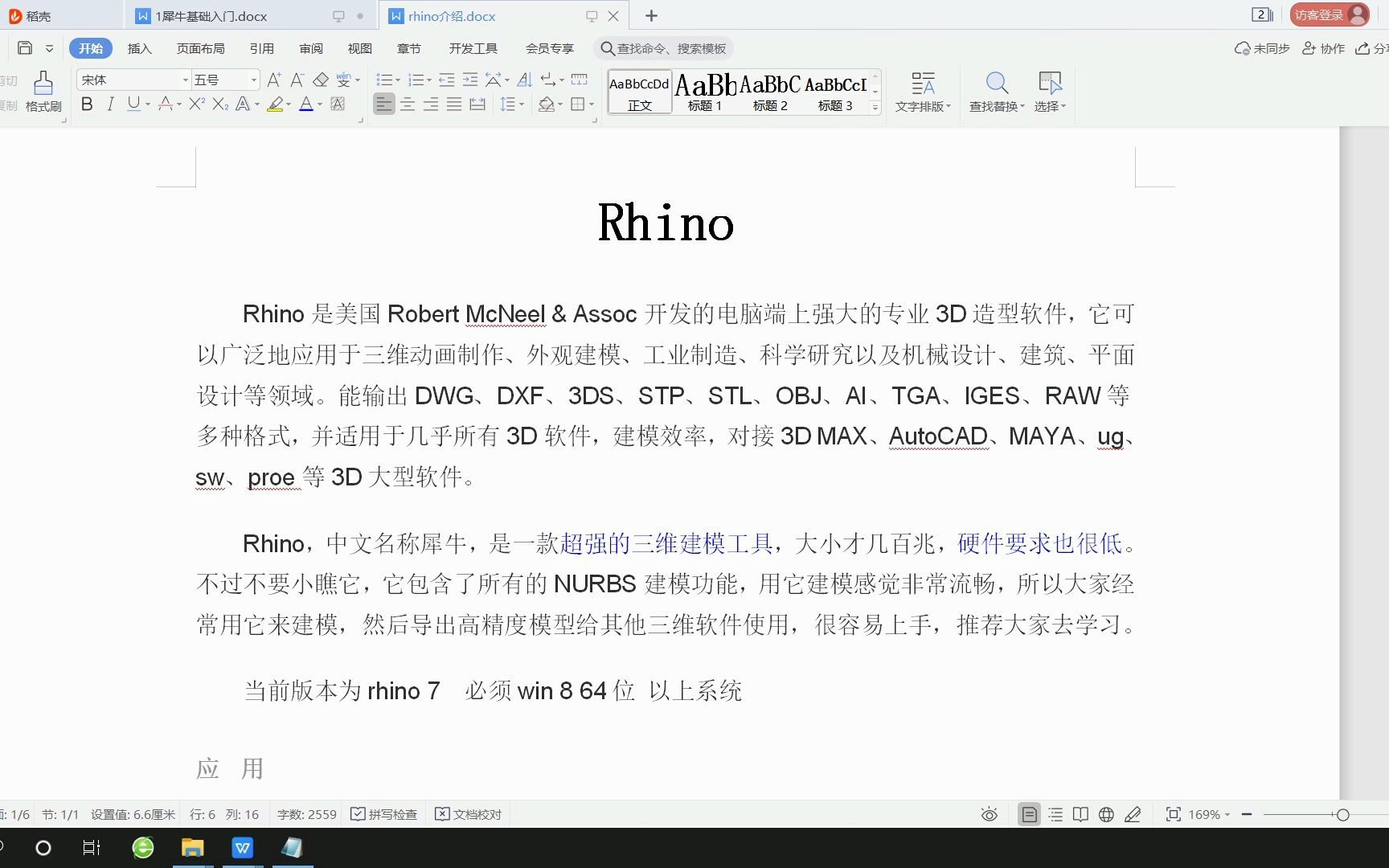This screenshot has width=1389, height=868.
Task: Expand the underline style dropdown arrow
Action: 148,104
